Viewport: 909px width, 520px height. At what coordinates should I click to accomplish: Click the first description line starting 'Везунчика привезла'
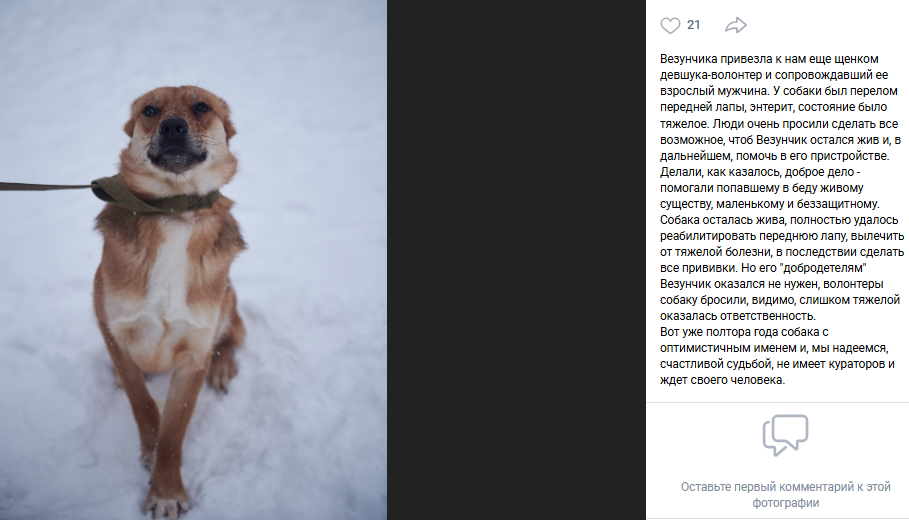769,59
